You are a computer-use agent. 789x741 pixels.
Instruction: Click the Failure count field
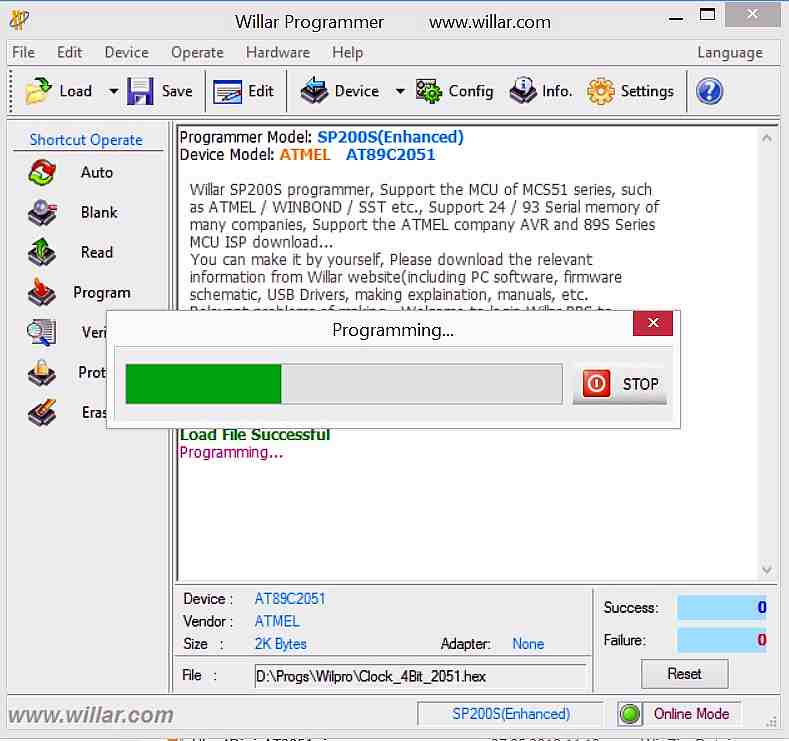(722, 640)
